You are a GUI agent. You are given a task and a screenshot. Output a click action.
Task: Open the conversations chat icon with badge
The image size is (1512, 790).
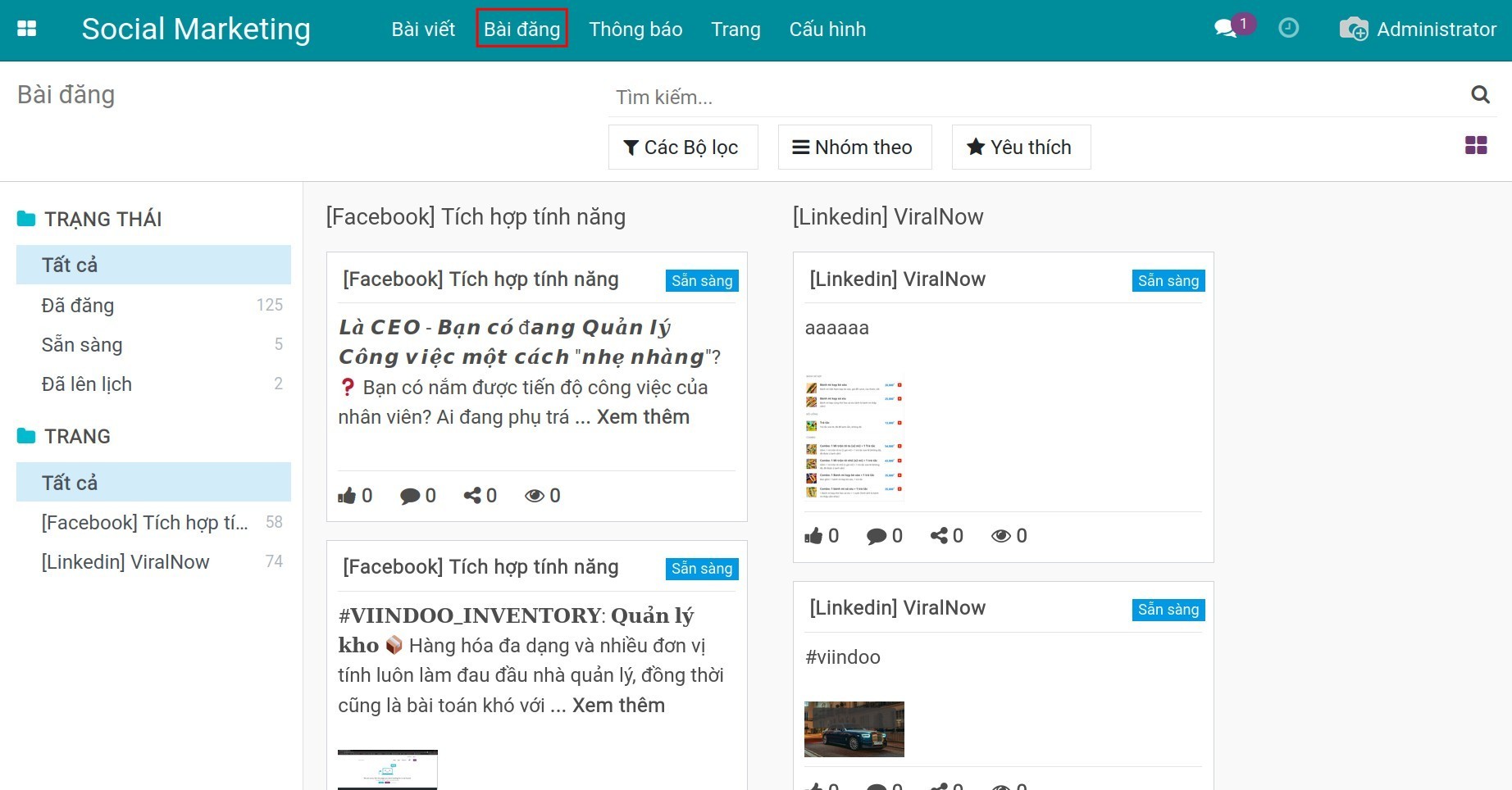pyautogui.click(x=1227, y=29)
